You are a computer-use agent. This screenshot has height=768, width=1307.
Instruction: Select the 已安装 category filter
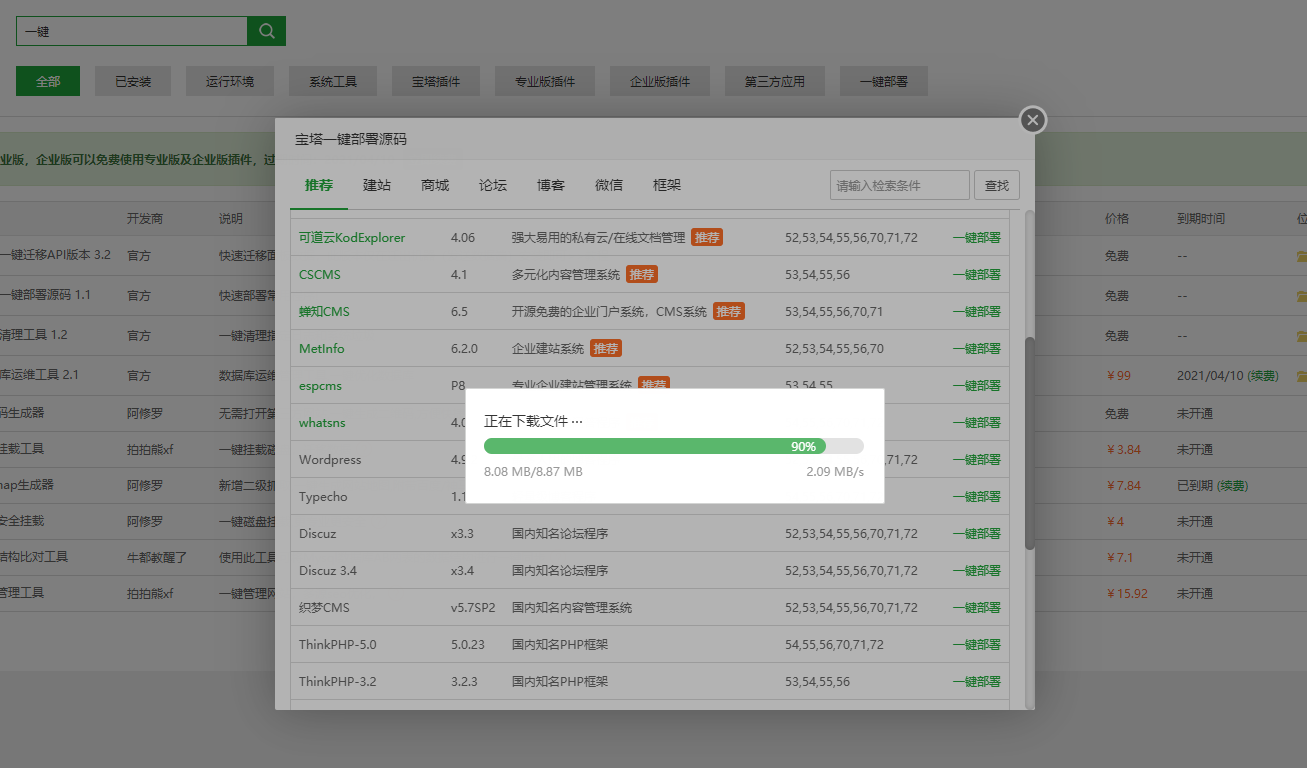133,82
